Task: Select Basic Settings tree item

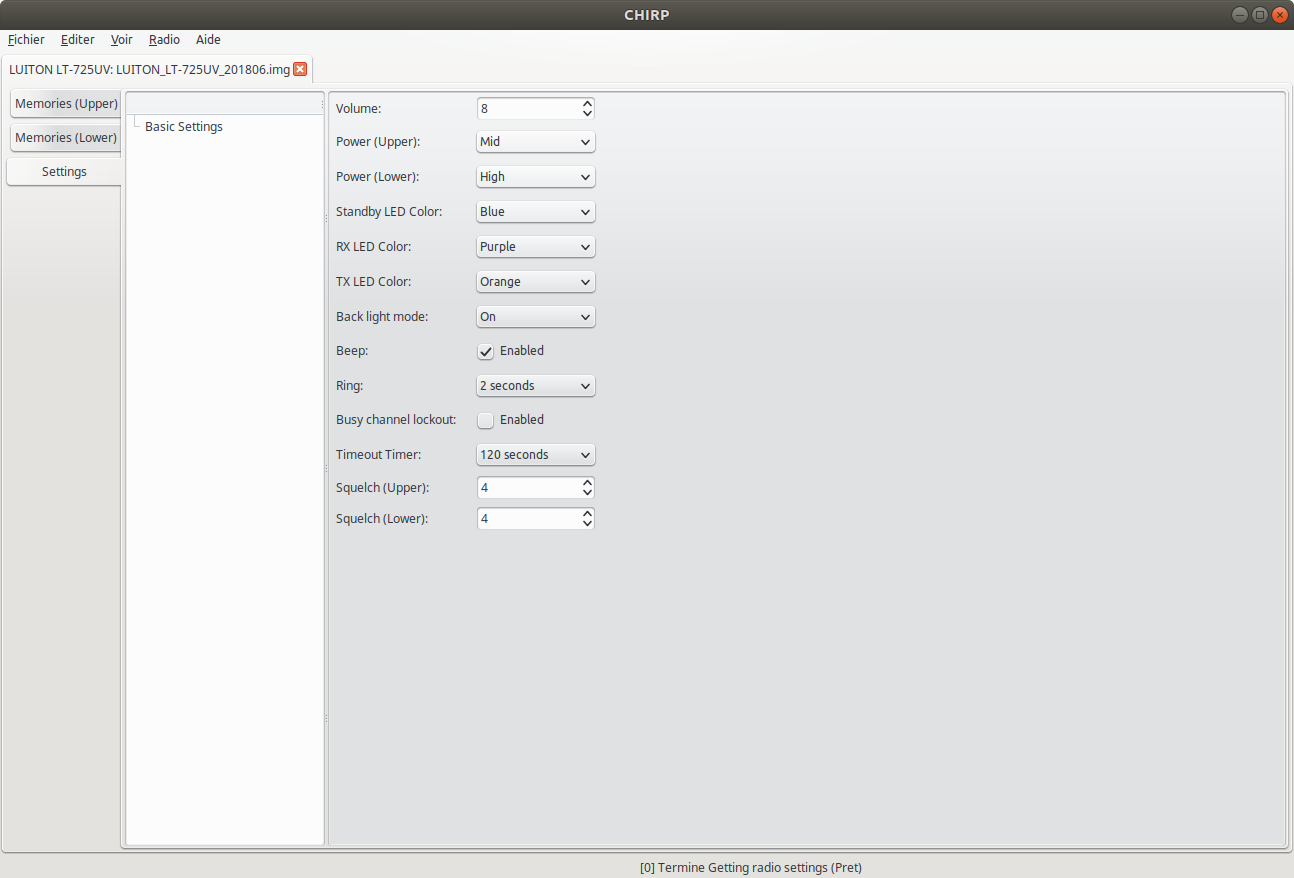Action: pos(184,127)
